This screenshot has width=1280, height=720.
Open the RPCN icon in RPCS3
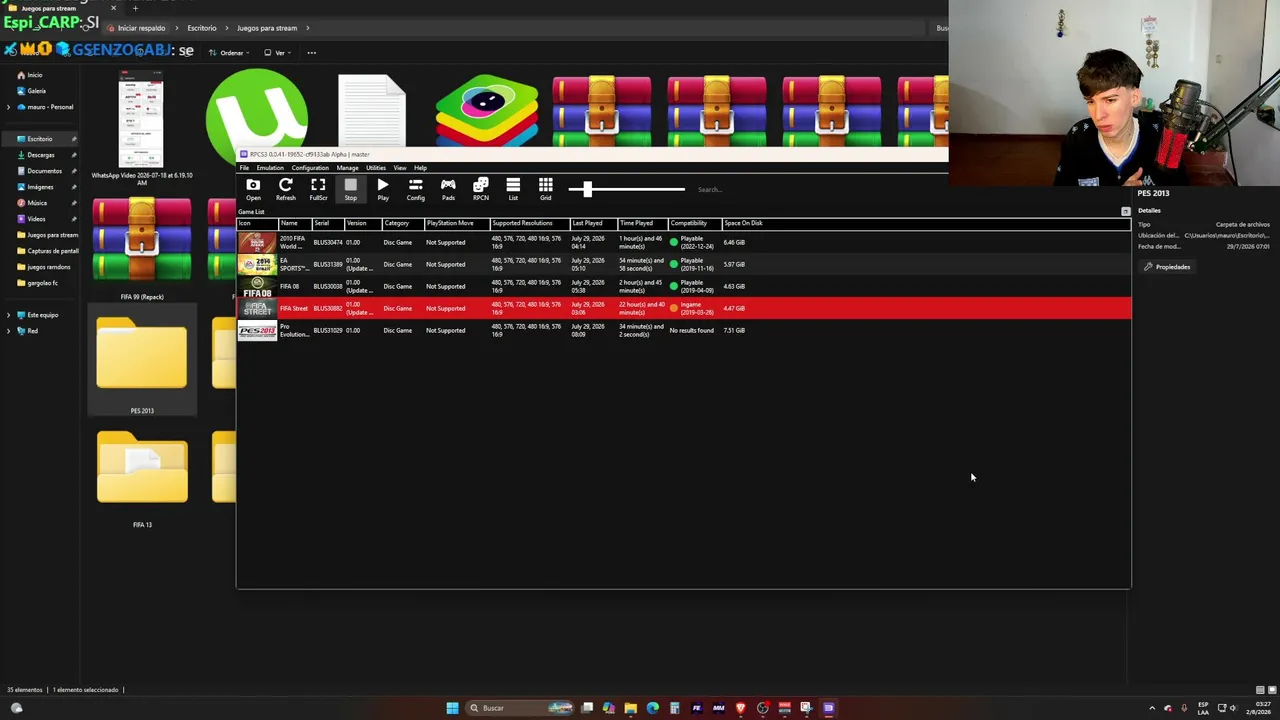tap(481, 189)
